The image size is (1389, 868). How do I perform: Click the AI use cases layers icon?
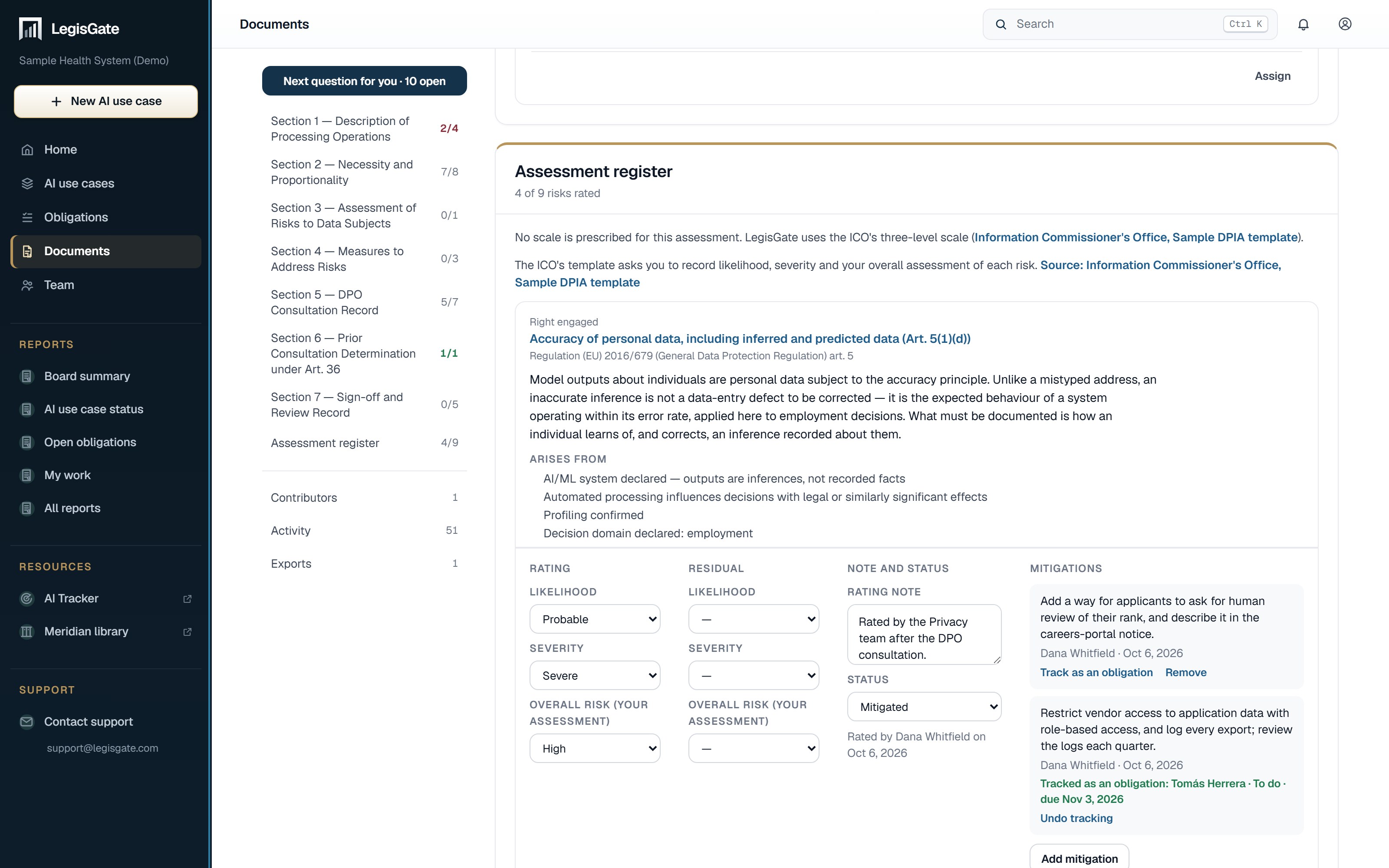pyautogui.click(x=27, y=184)
